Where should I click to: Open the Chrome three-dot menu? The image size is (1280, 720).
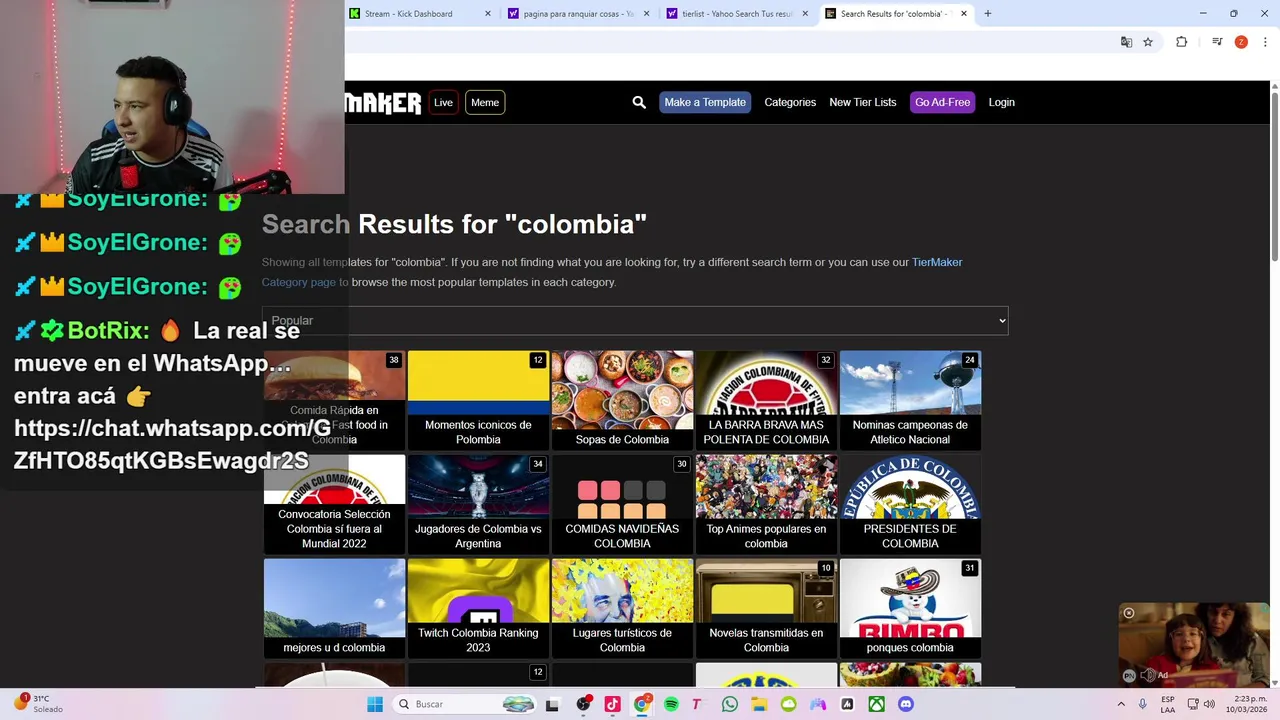tap(1265, 42)
